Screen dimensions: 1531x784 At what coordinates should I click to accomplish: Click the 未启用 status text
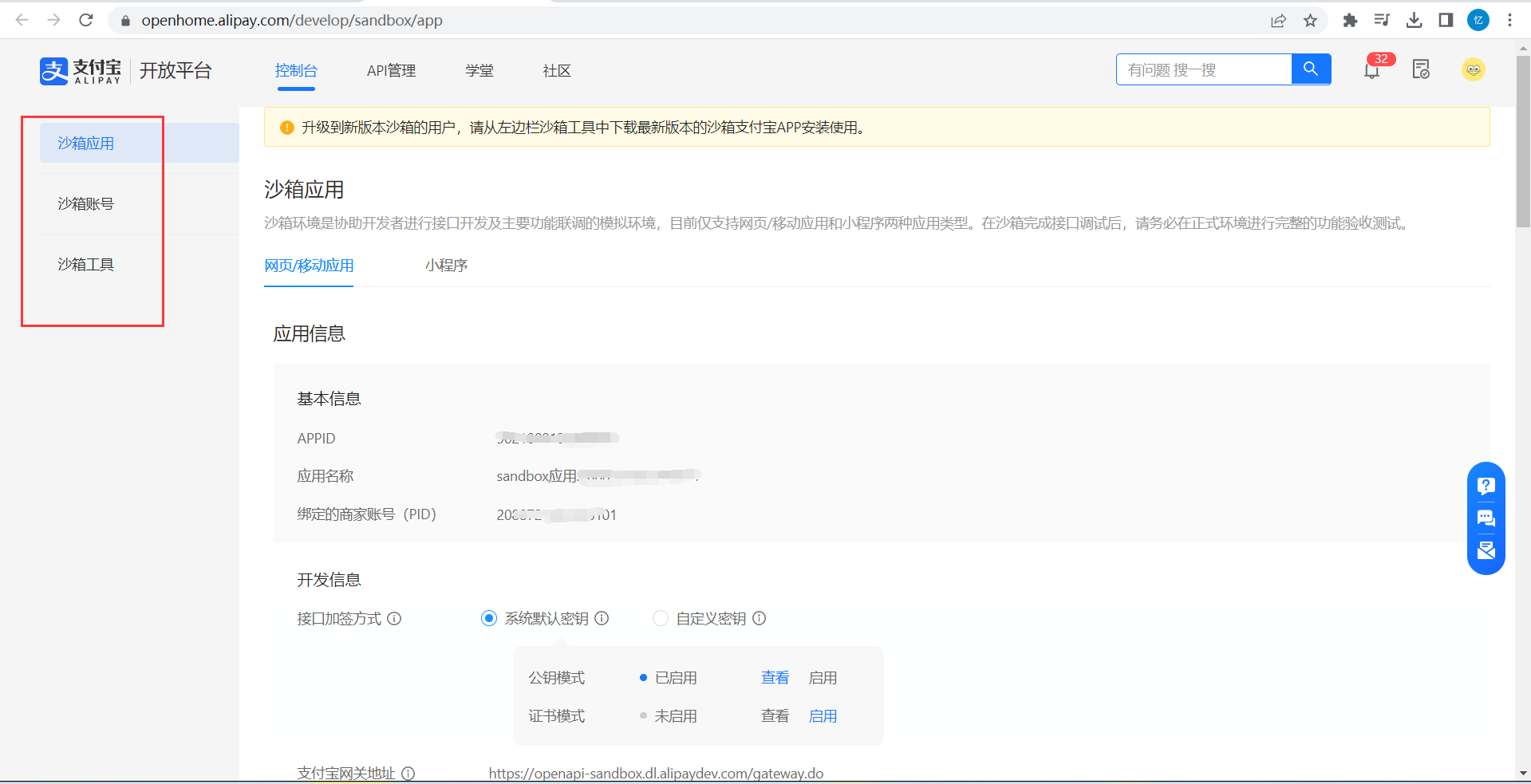click(676, 715)
